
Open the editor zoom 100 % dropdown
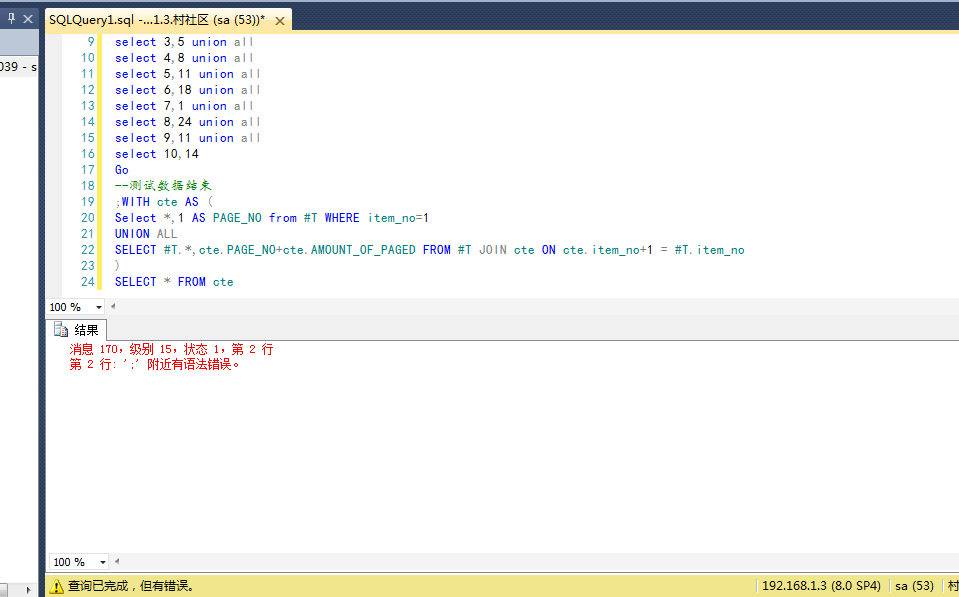(98, 307)
